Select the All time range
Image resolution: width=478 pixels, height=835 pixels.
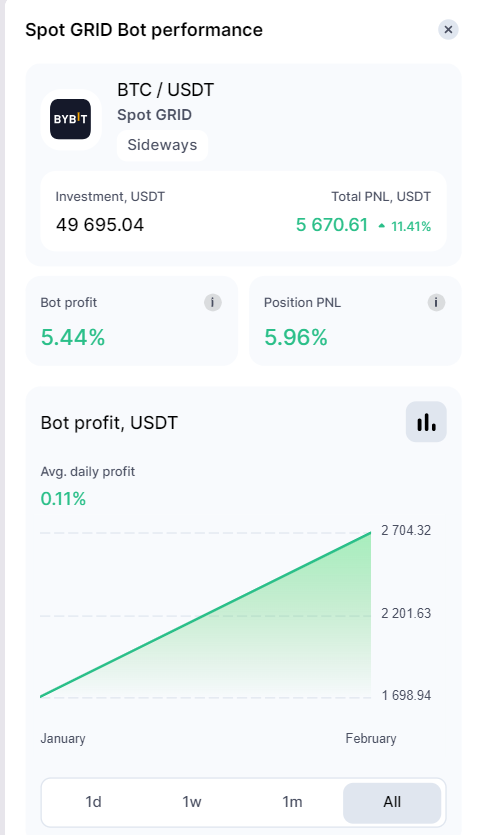[x=392, y=802]
